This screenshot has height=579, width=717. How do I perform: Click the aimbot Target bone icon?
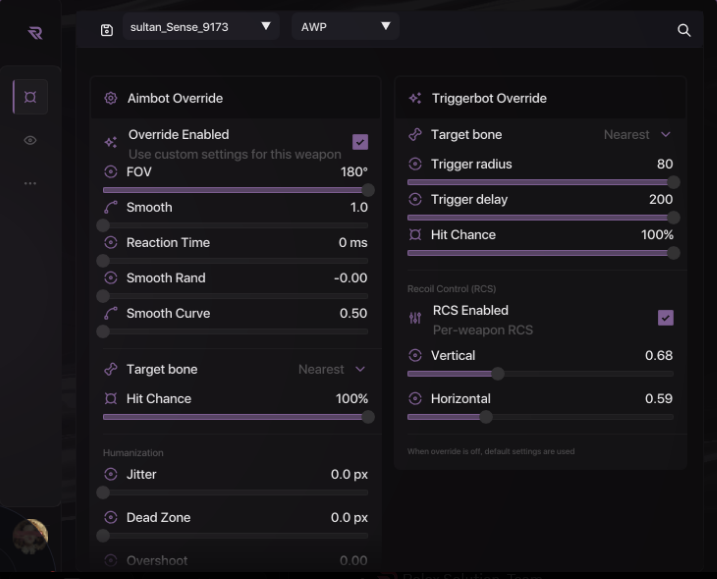111,369
